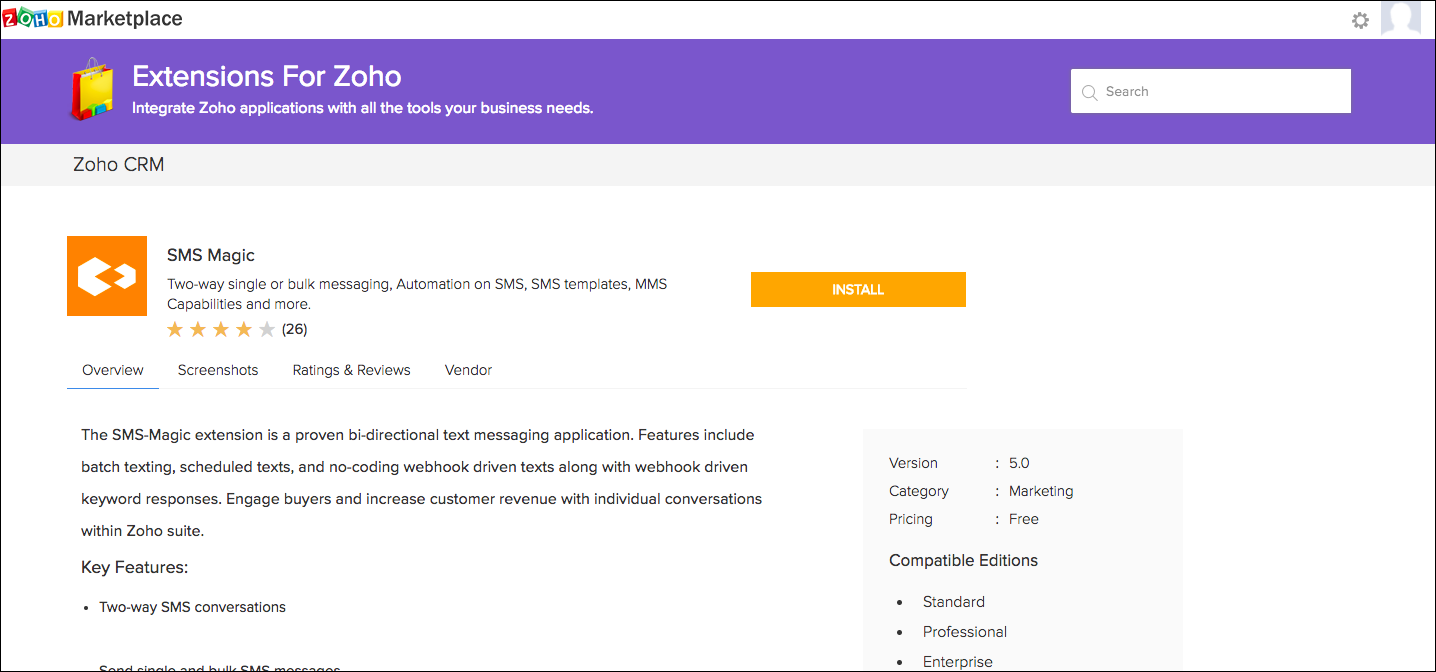Click the star rating row
Image resolution: width=1436 pixels, height=672 pixels.
point(220,329)
